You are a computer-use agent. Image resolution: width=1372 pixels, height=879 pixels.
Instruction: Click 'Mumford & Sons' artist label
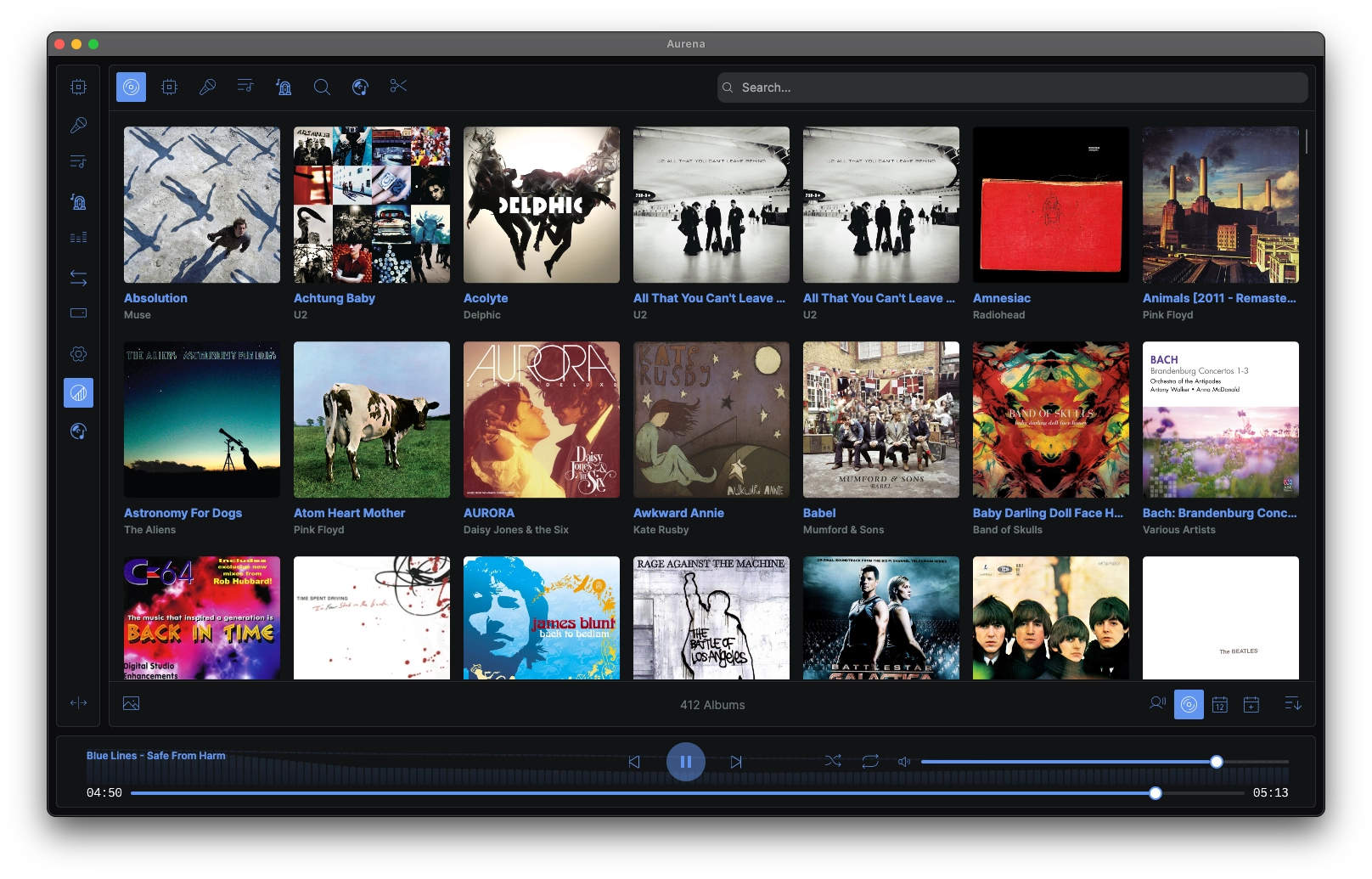pyautogui.click(x=844, y=530)
